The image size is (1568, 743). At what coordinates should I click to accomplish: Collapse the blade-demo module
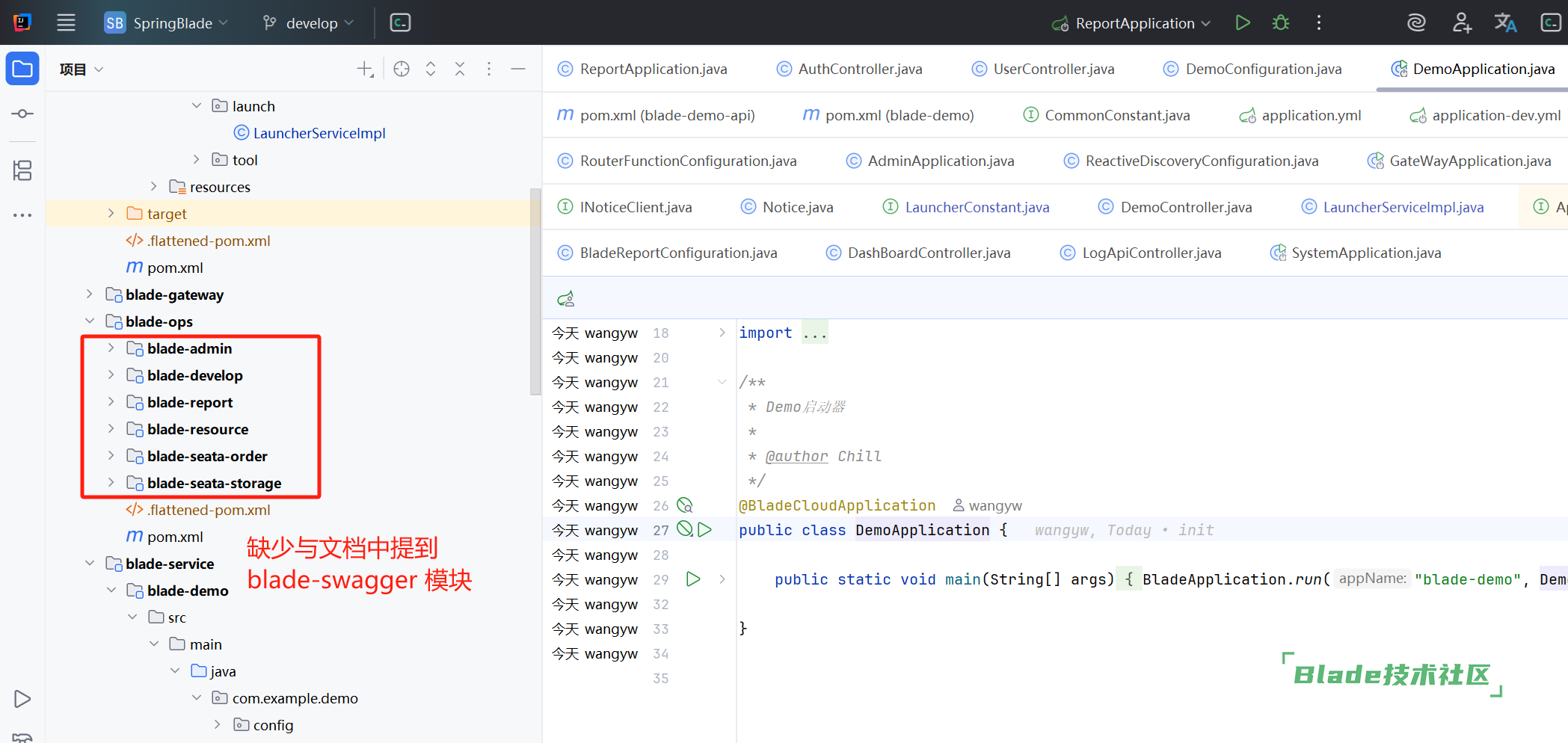tap(111, 591)
